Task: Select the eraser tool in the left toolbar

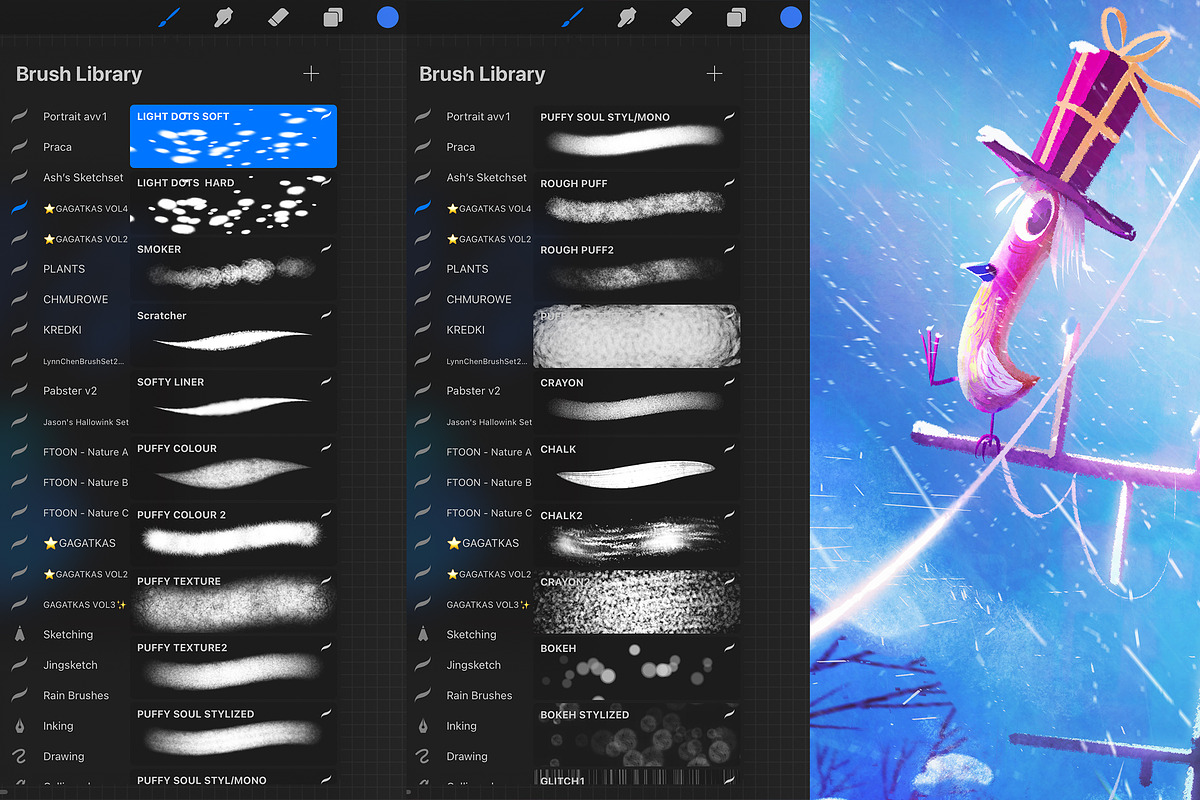Action: coord(278,17)
